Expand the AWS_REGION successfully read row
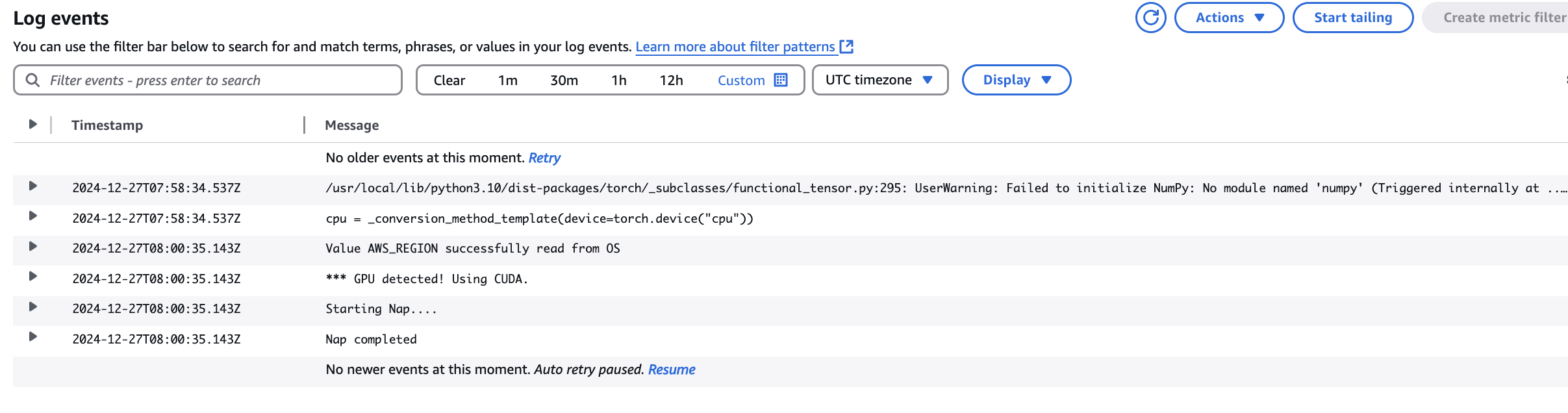This screenshot has height=413, width=1568. click(32, 247)
